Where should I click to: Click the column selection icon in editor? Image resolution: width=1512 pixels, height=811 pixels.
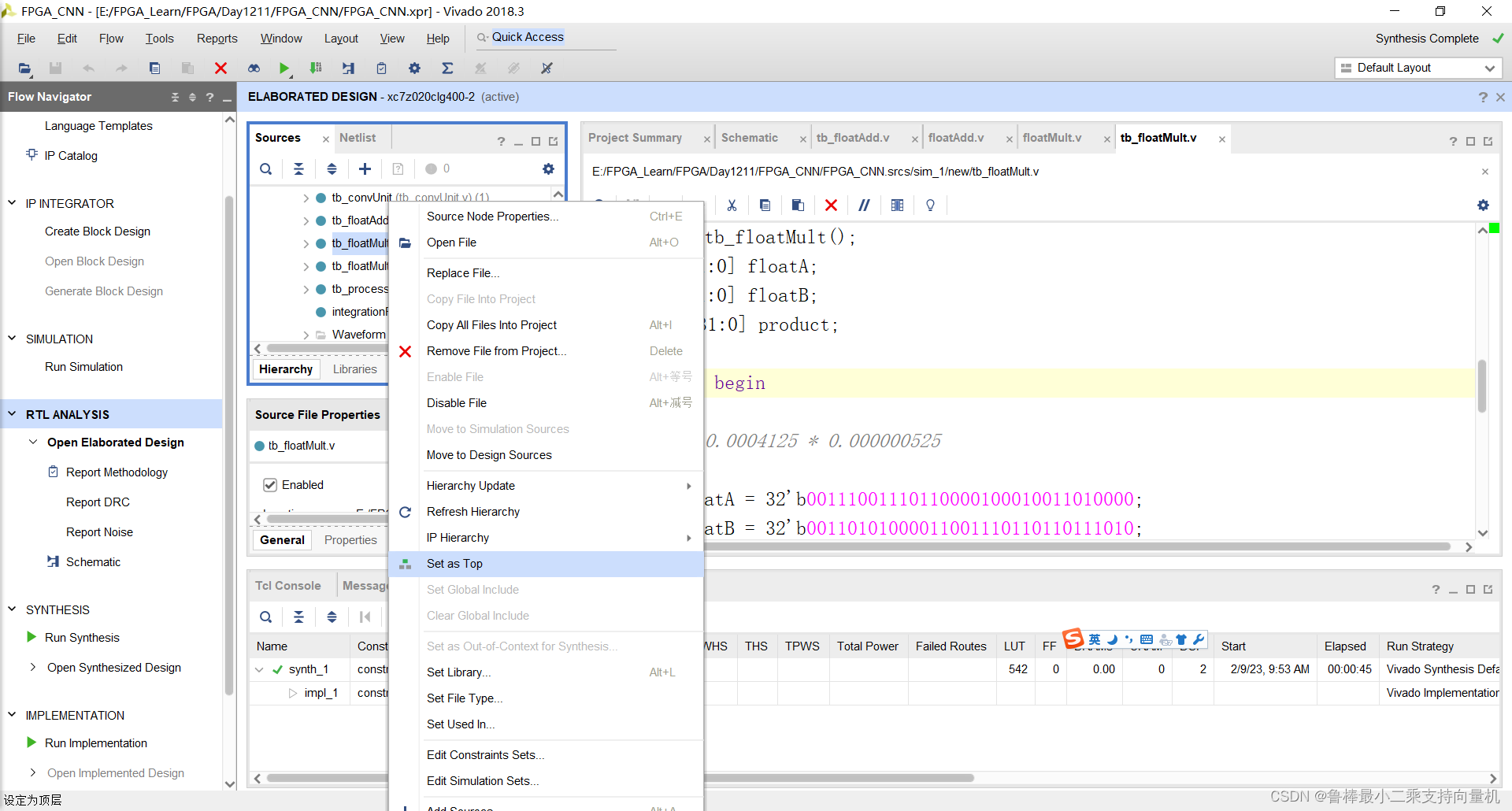897,206
